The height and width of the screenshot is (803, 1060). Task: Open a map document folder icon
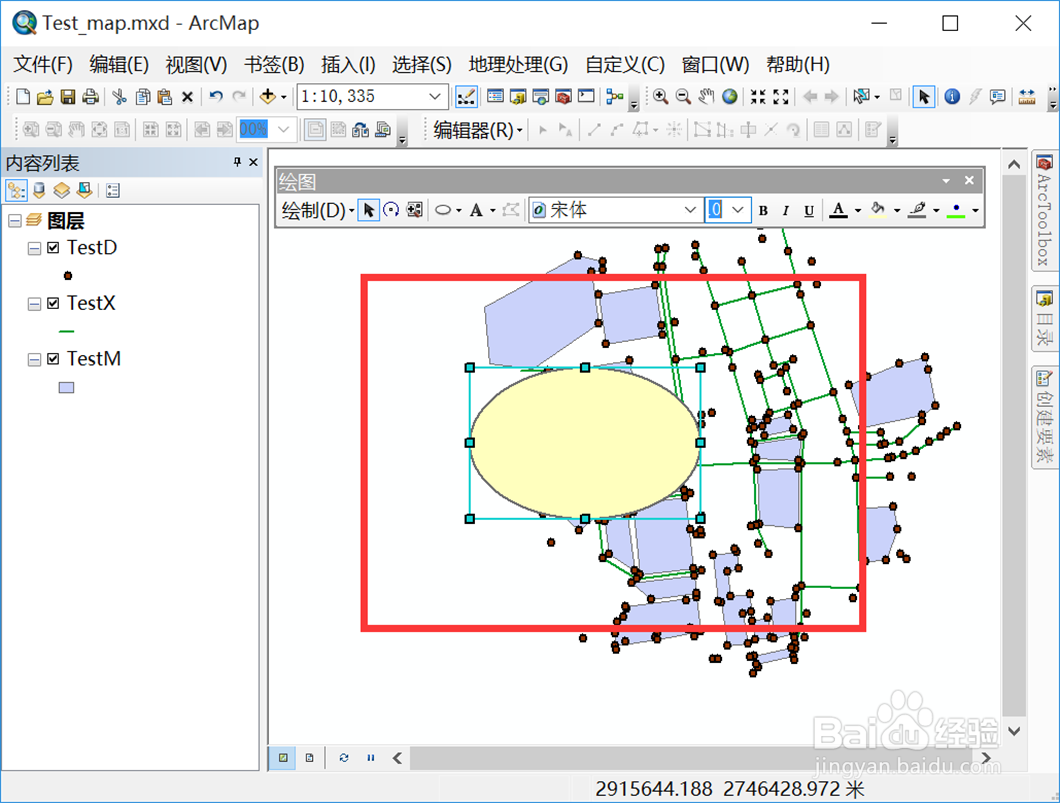[45, 97]
